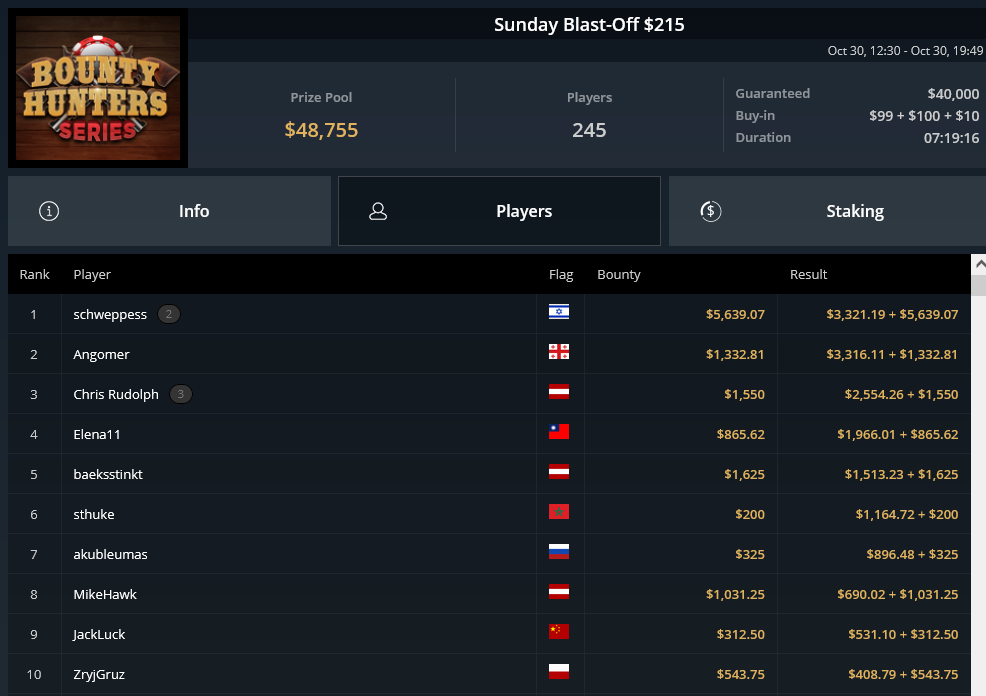Click the dollar staking icon
Screen dimensions: 986x696
[711, 211]
